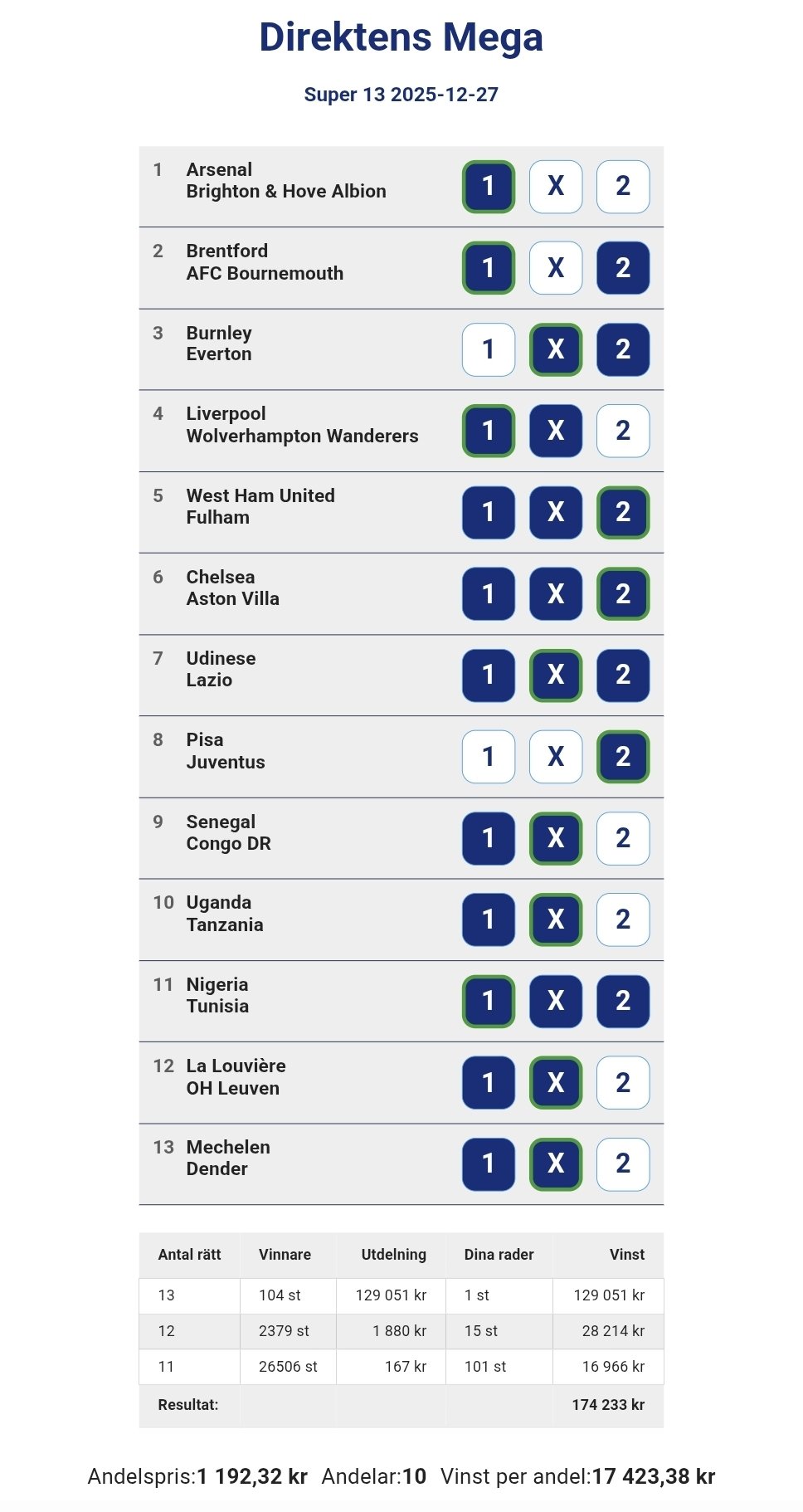Toggle 2 pick for Pisa vs Juventus
Viewport: 803px width, 1512px height.
623,756
